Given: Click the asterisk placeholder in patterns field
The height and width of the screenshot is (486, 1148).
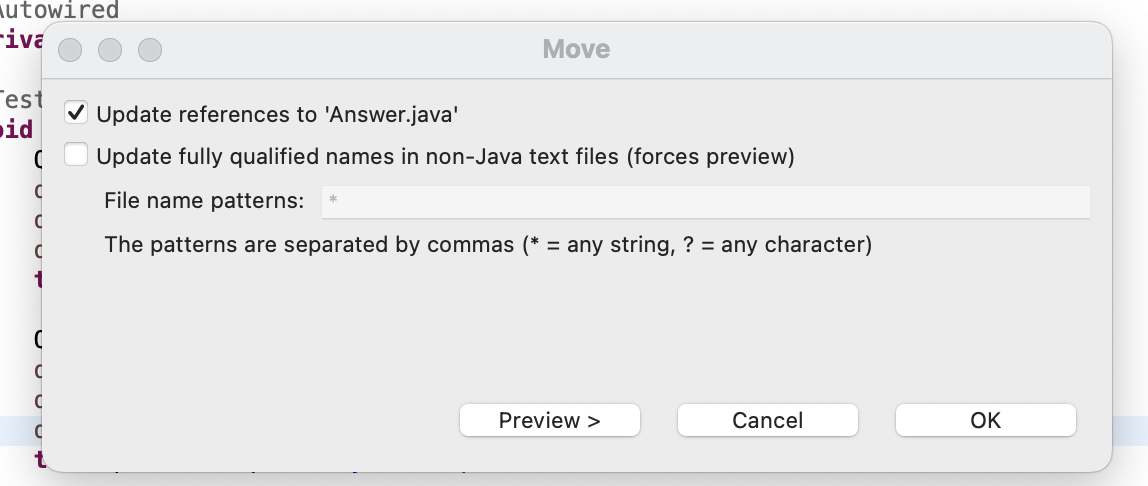Looking at the screenshot, I should 333,201.
